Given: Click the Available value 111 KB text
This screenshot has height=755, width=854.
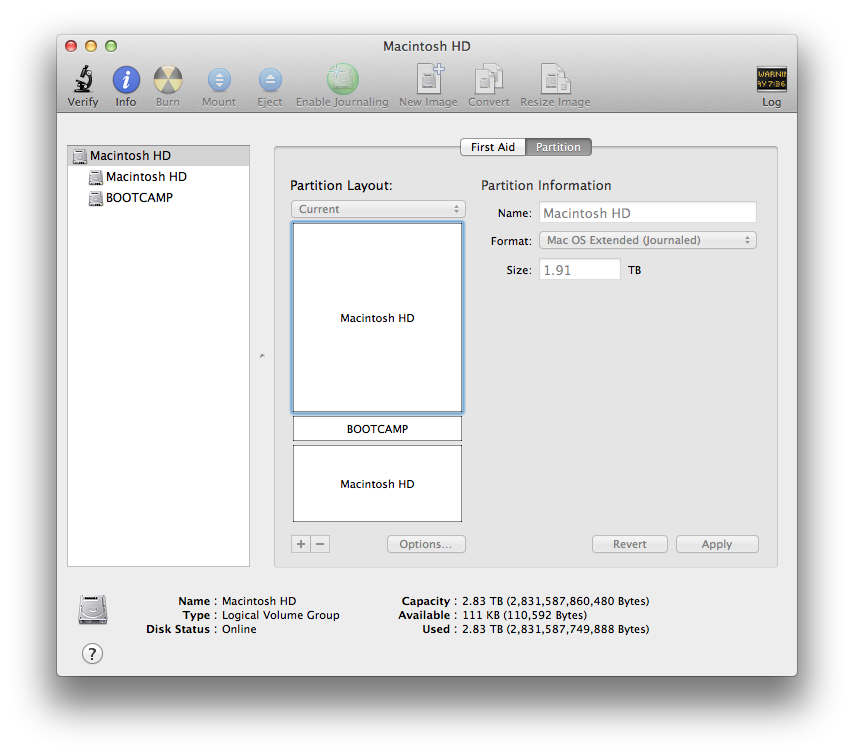Looking at the screenshot, I should coord(524,615).
